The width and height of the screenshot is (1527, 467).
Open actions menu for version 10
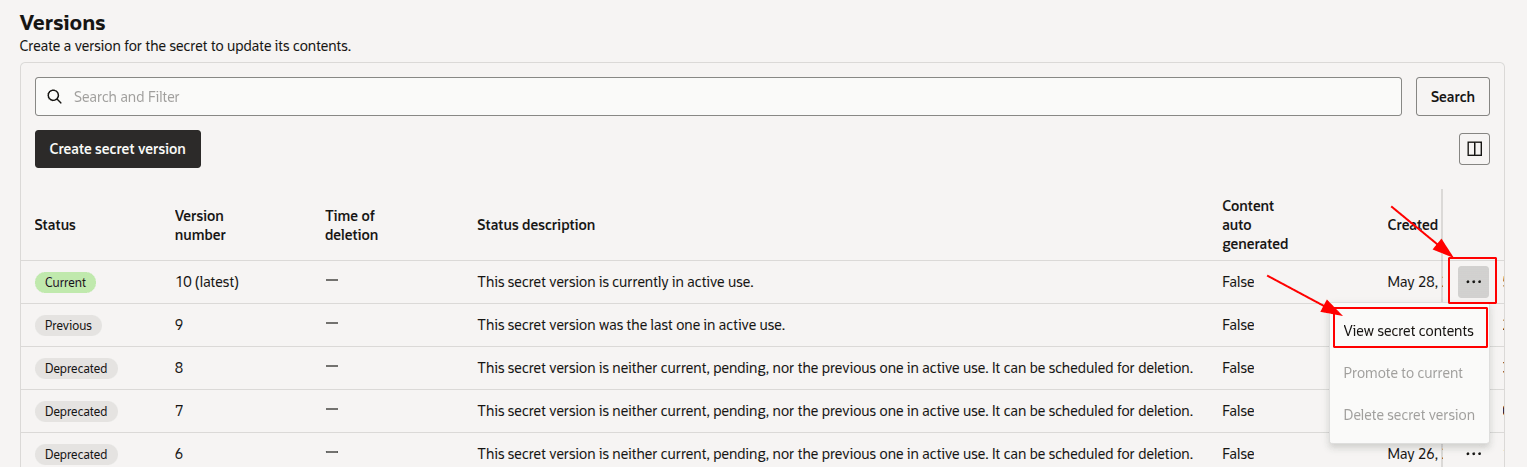[1473, 283]
